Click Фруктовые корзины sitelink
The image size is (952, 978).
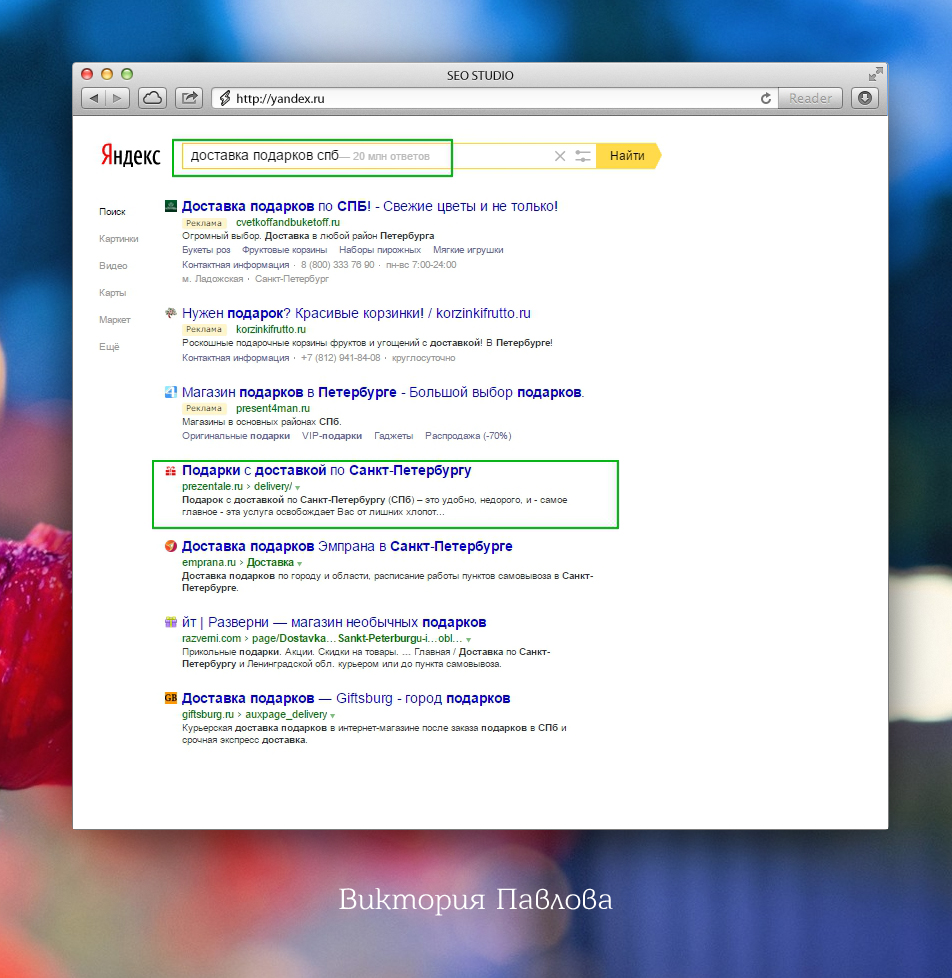[x=284, y=250]
